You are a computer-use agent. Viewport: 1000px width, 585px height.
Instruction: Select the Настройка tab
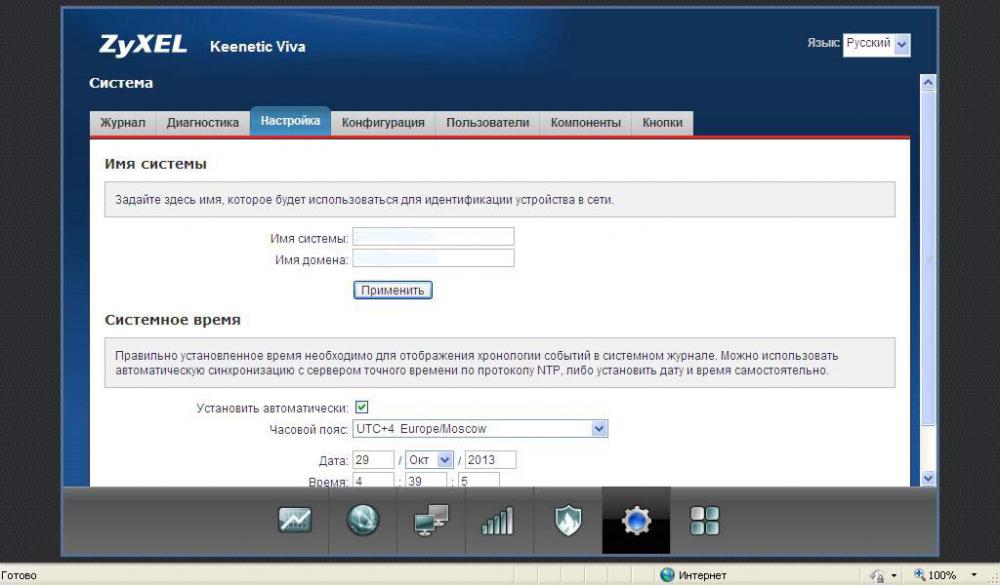click(290, 121)
